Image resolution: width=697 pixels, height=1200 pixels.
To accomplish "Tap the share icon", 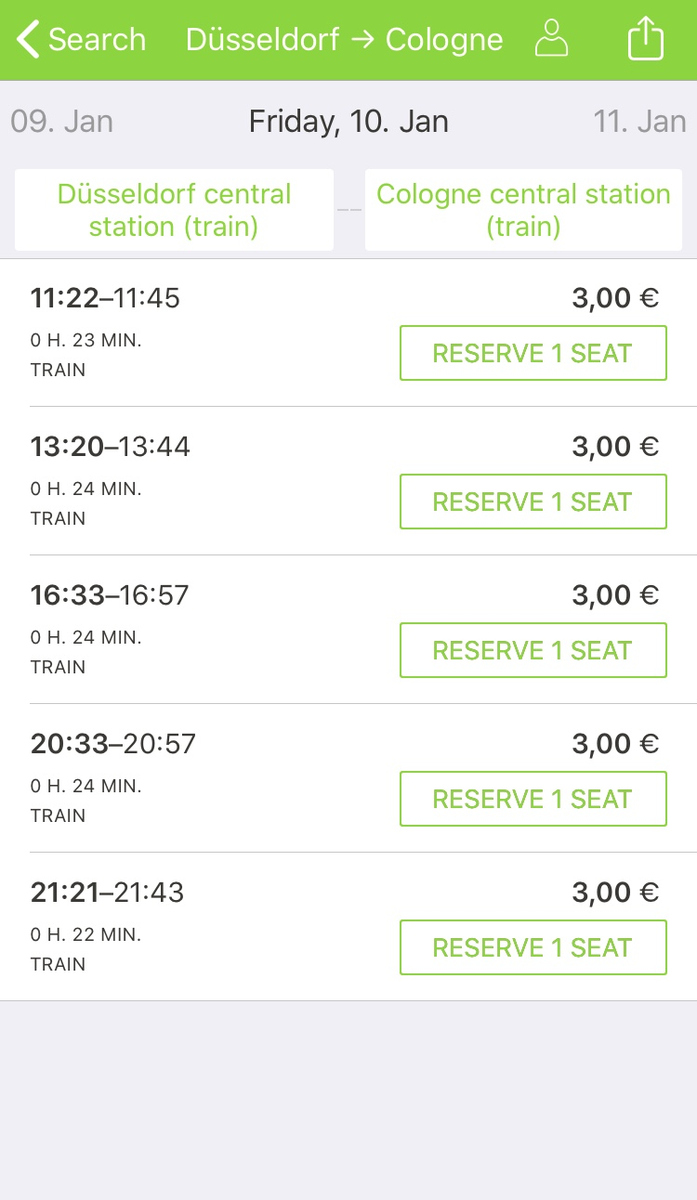I will [x=645, y=40].
